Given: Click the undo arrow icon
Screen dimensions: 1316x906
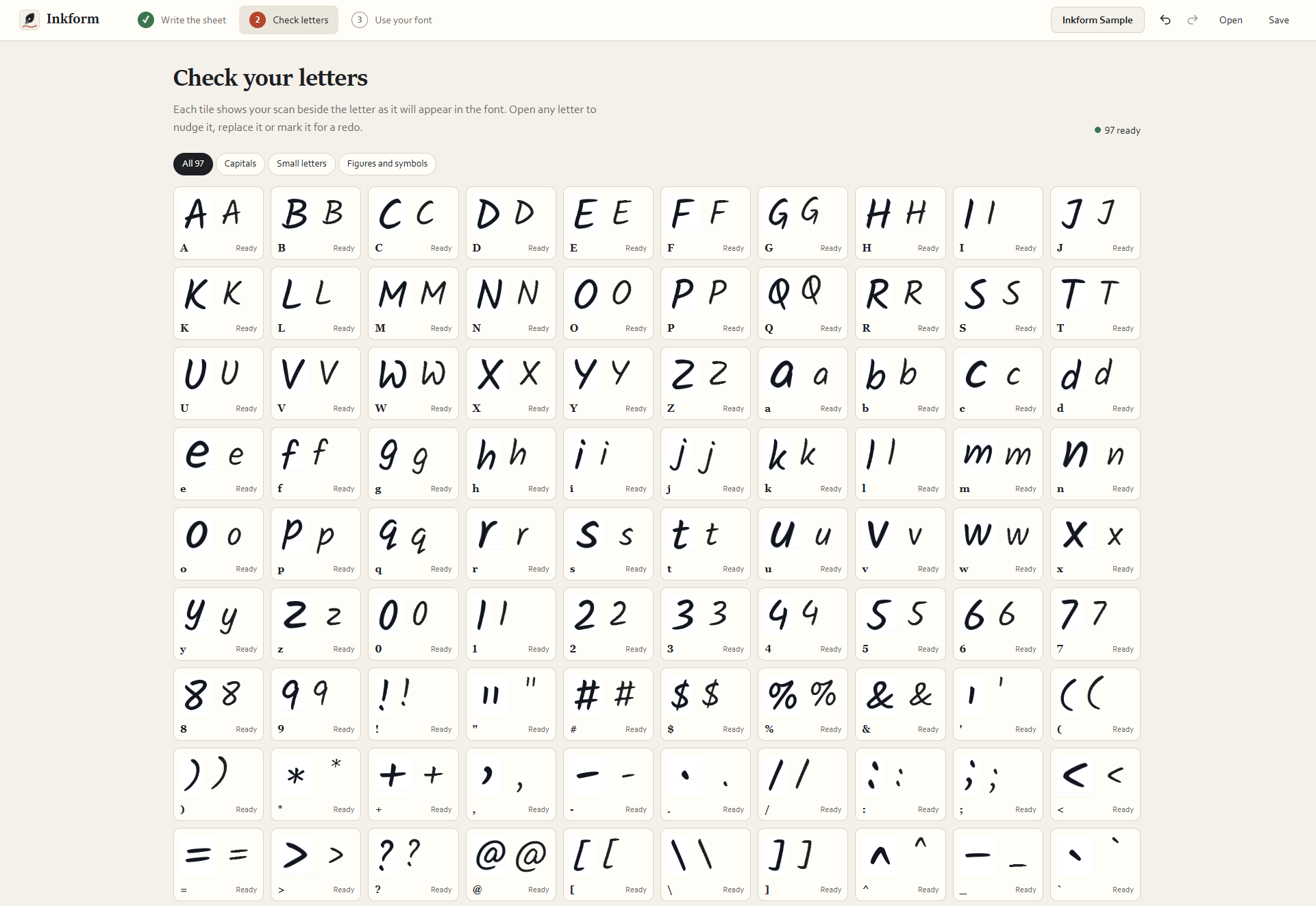Looking at the screenshot, I should [1165, 20].
